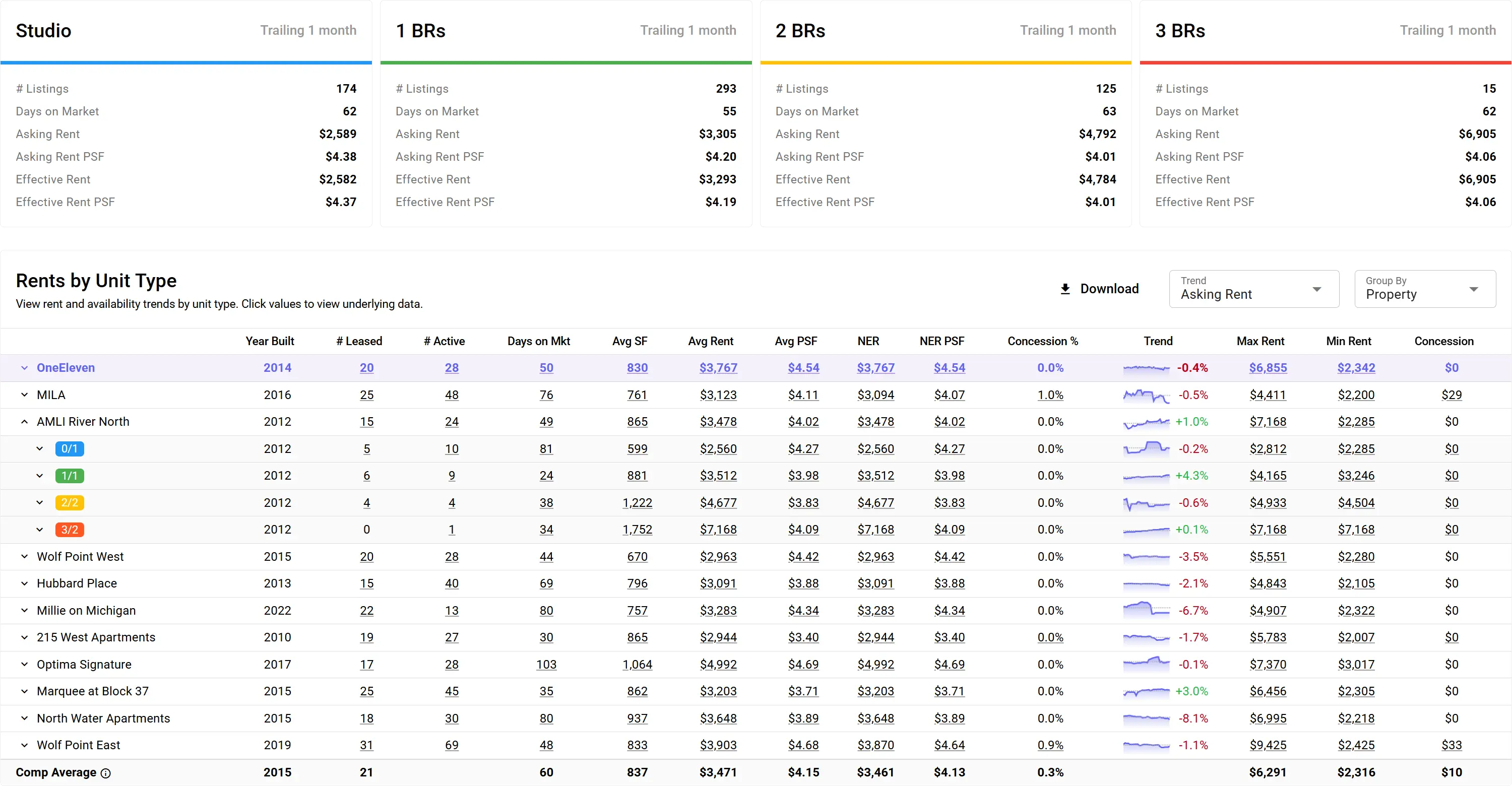The width and height of the screenshot is (1512, 786).
Task: Expand the MILA property details
Action: pyautogui.click(x=24, y=395)
